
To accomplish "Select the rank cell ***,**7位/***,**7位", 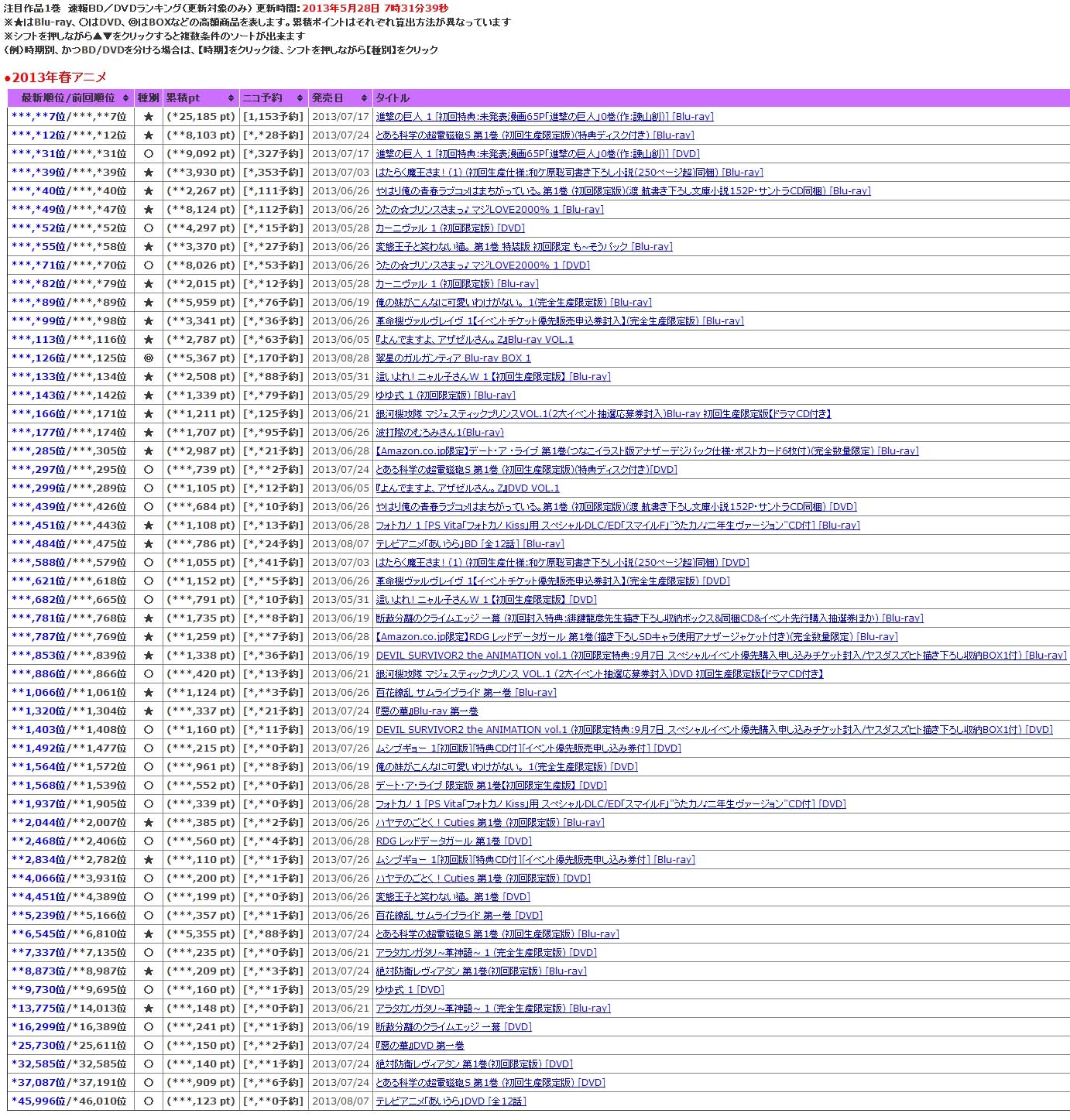I will coord(69,117).
